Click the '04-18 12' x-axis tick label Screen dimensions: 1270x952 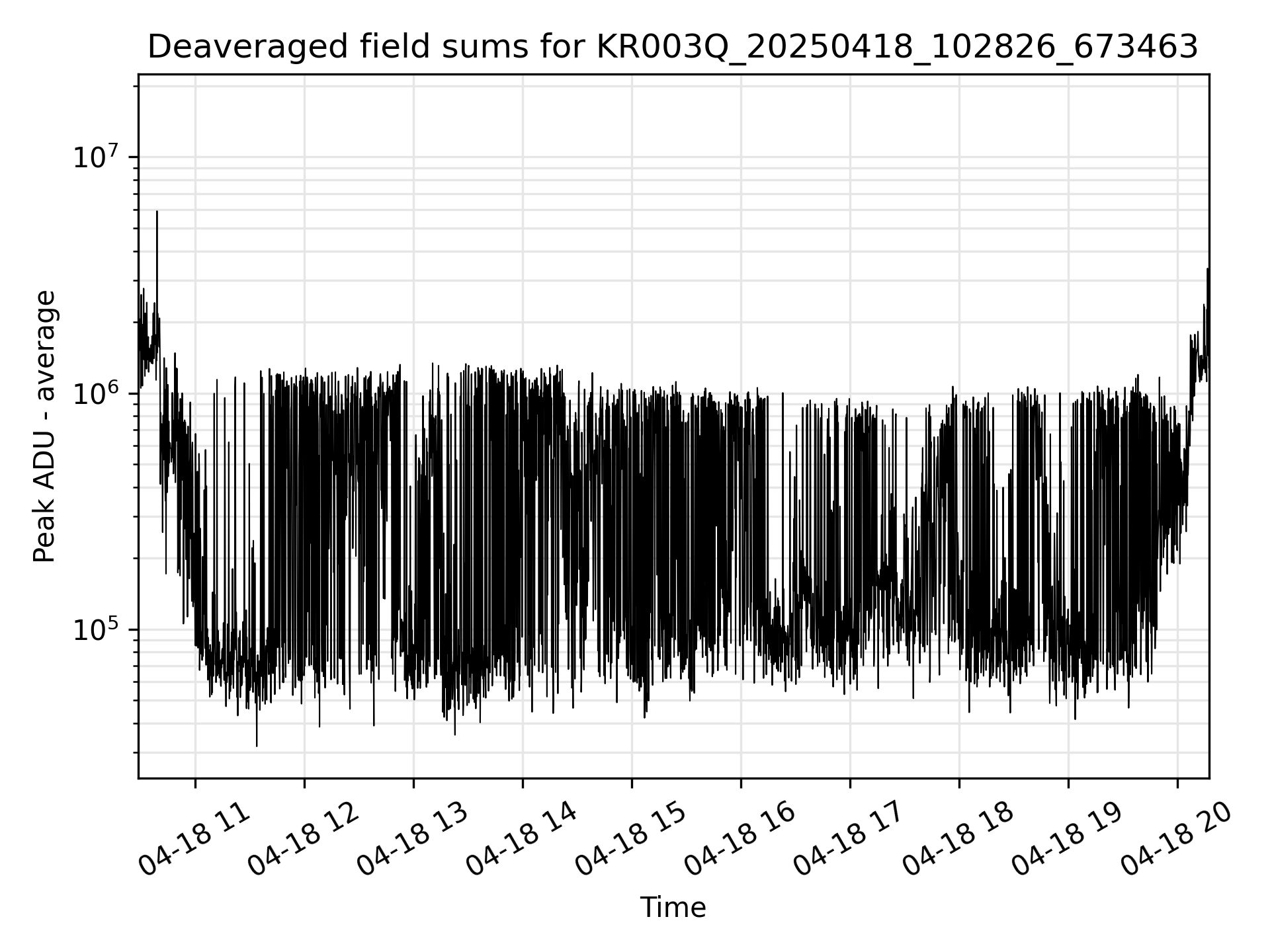[x=304, y=840]
